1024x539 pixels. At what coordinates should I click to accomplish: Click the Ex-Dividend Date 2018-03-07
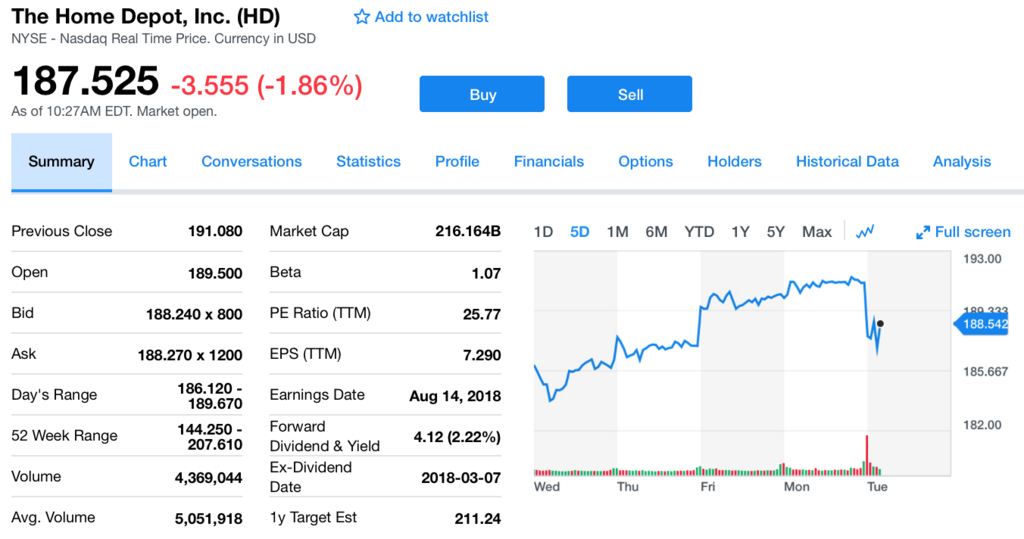tap(461, 478)
